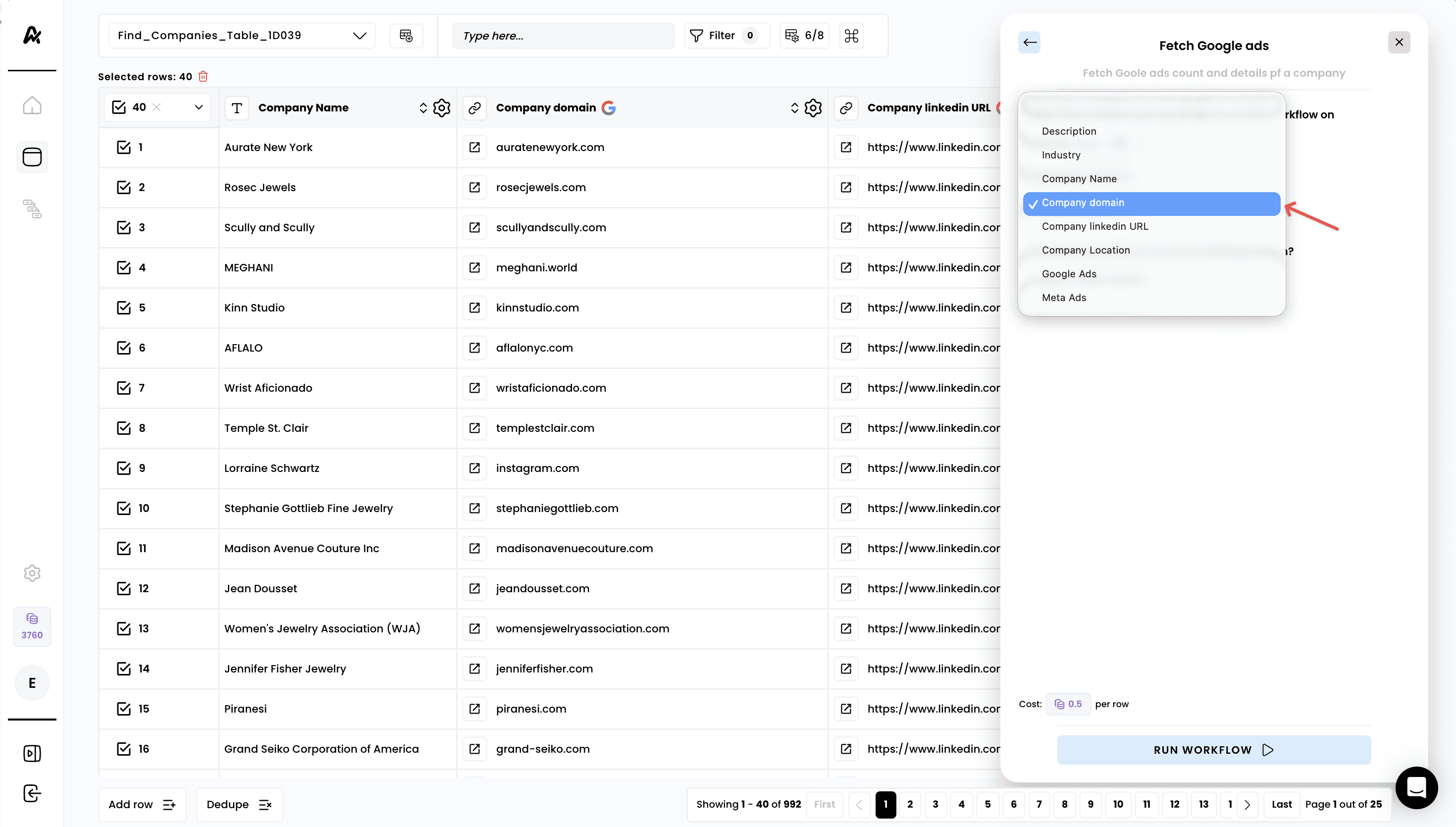Select Company linkedin URL in the dropdown list
The image size is (1456, 827).
tap(1095, 226)
